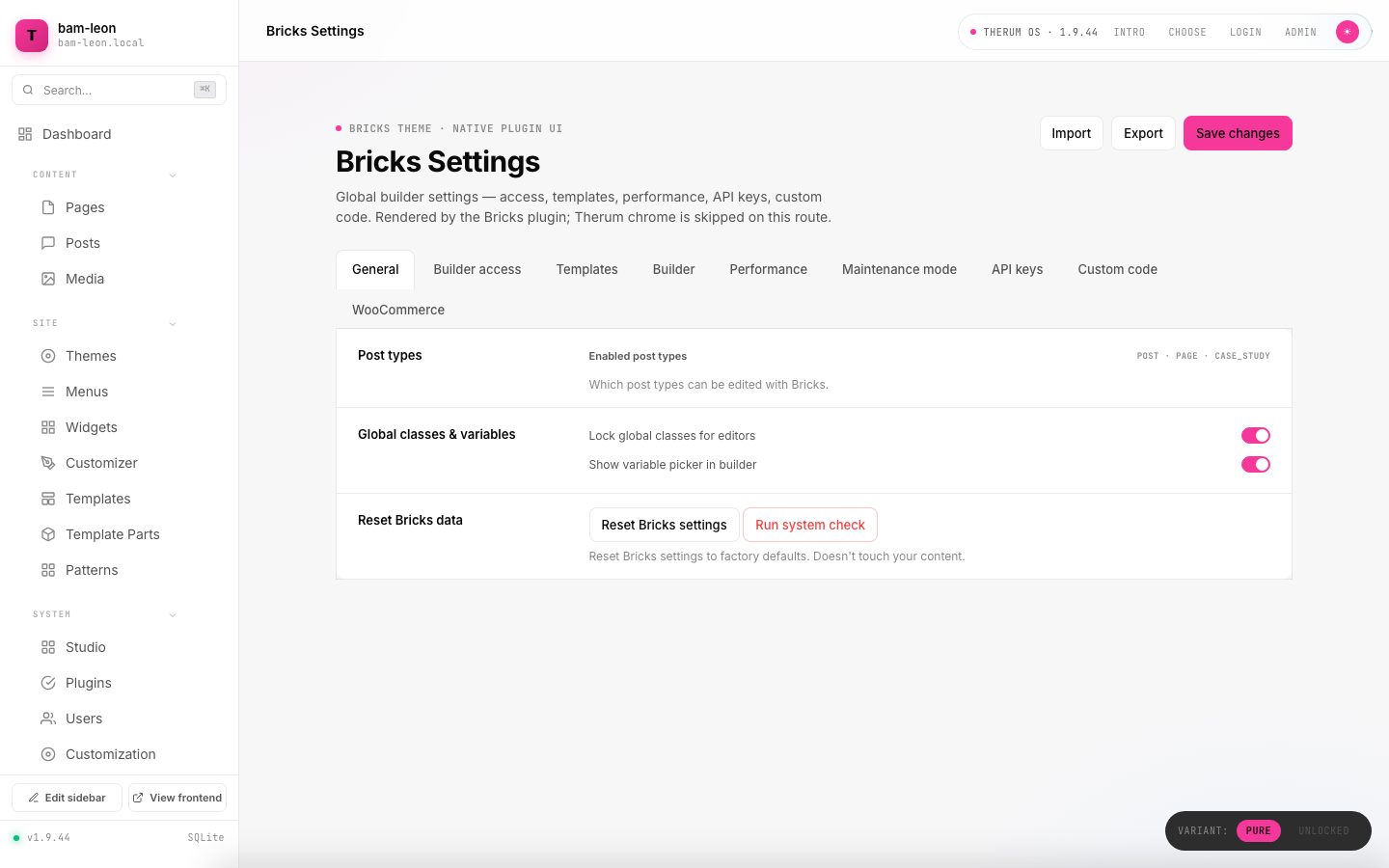Go to the WooCommerce tab

(398, 310)
